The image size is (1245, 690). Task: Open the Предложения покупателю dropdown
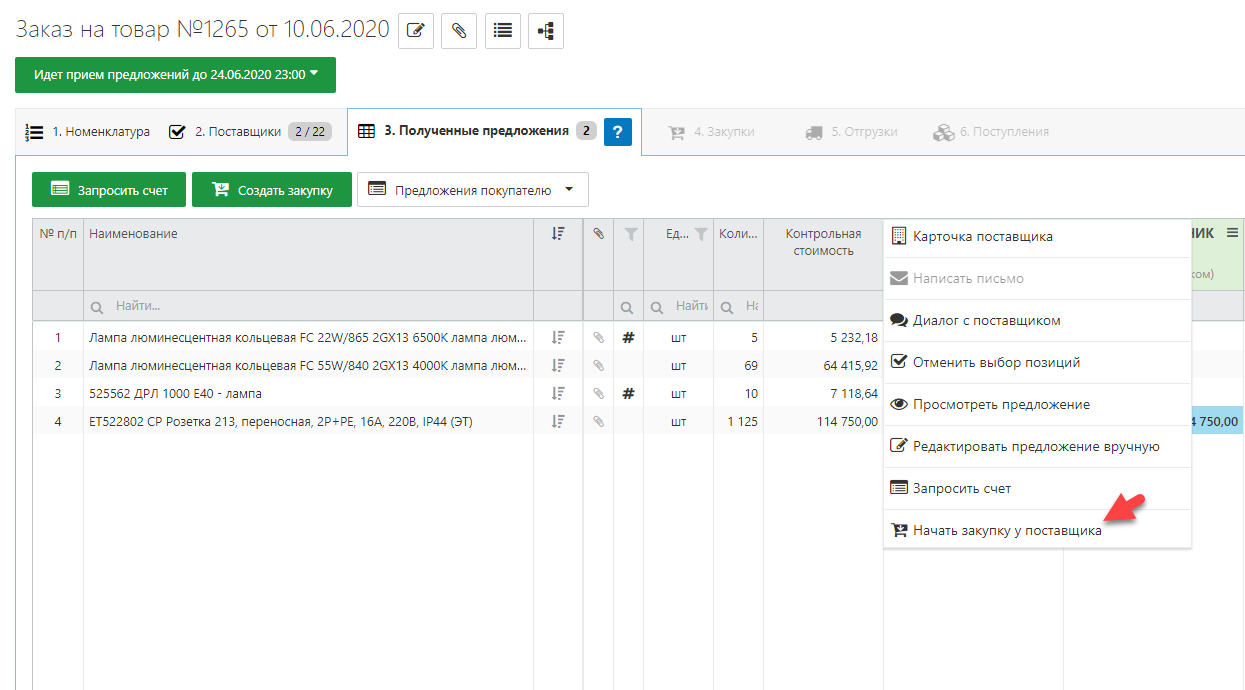[472, 190]
